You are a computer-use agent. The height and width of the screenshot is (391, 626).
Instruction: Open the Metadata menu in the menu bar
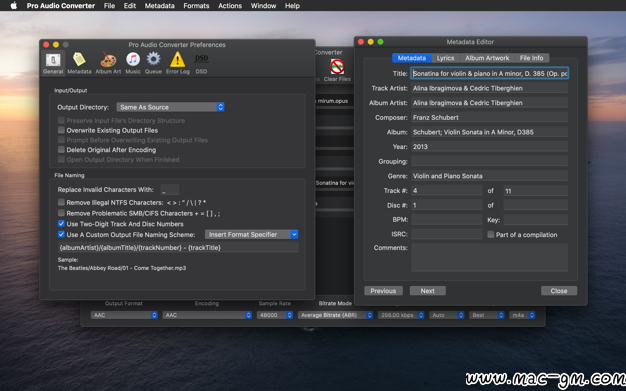pyautogui.click(x=159, y=6)
